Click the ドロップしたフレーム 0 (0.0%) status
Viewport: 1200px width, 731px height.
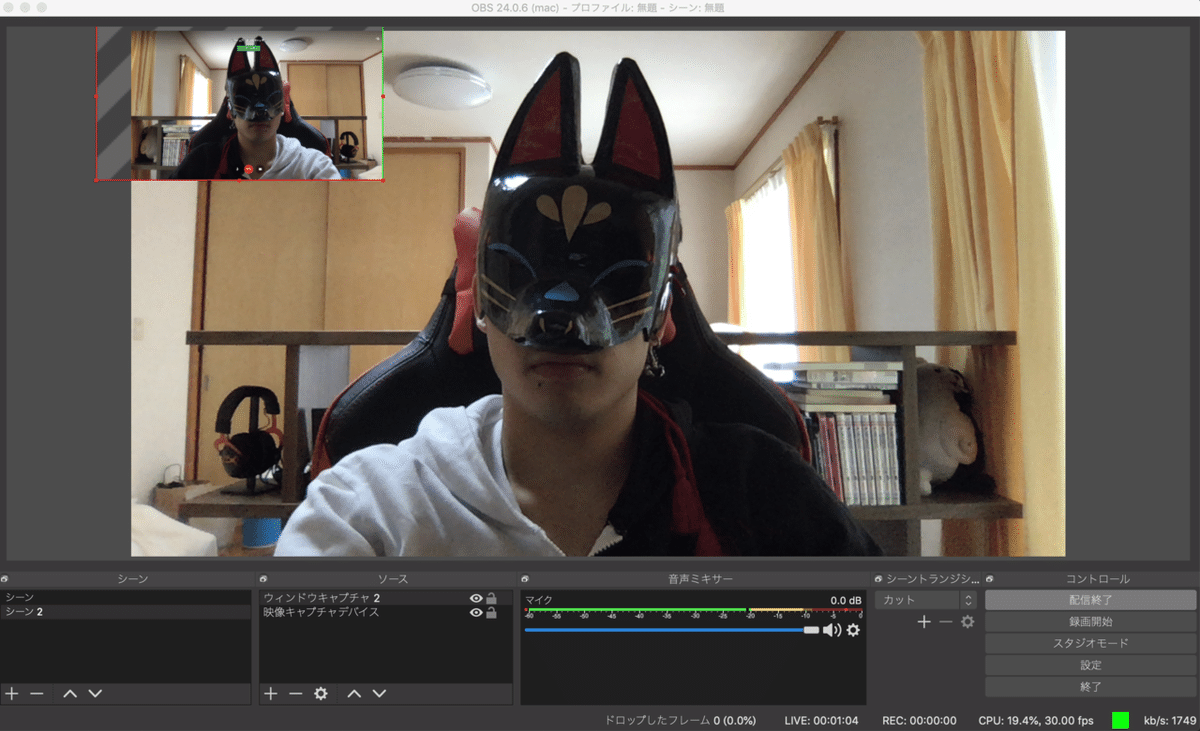[x=680, y=720]
